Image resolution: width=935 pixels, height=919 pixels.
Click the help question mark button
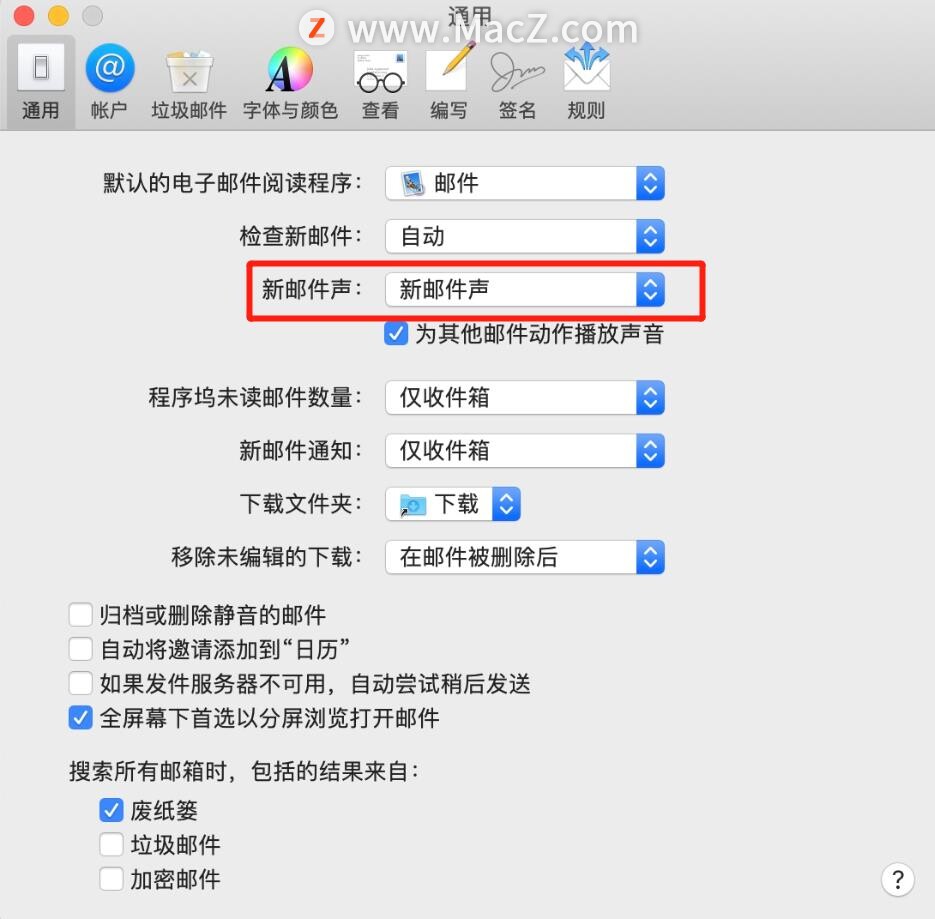897,880
